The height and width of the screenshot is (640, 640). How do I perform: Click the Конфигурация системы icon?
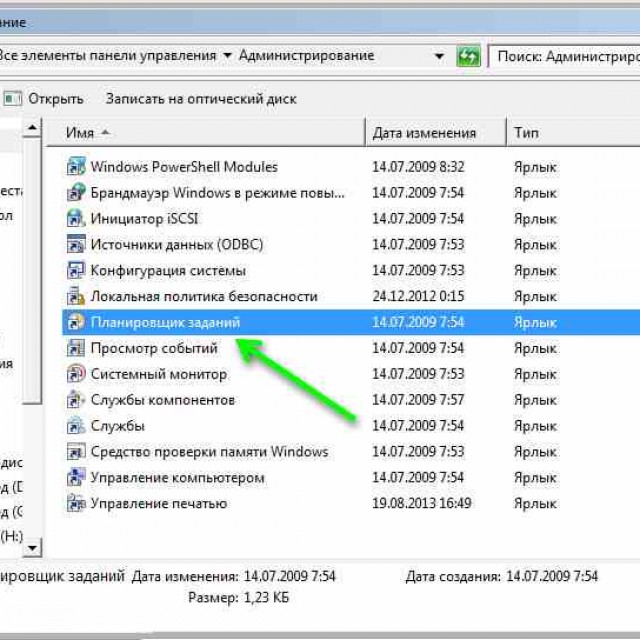(x=76, y=270)
